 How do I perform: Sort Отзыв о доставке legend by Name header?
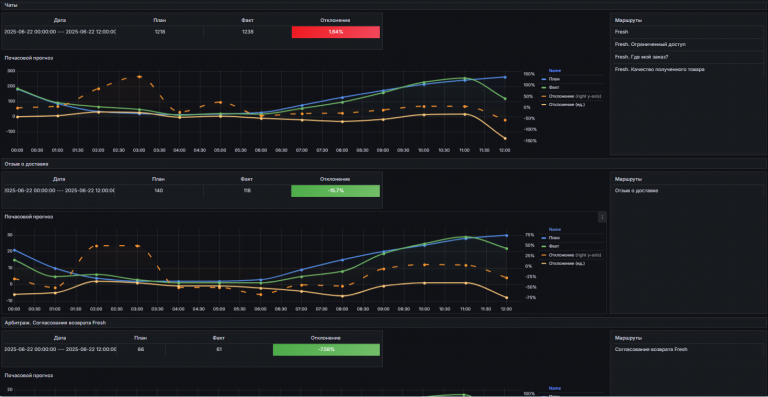point(554,229)
